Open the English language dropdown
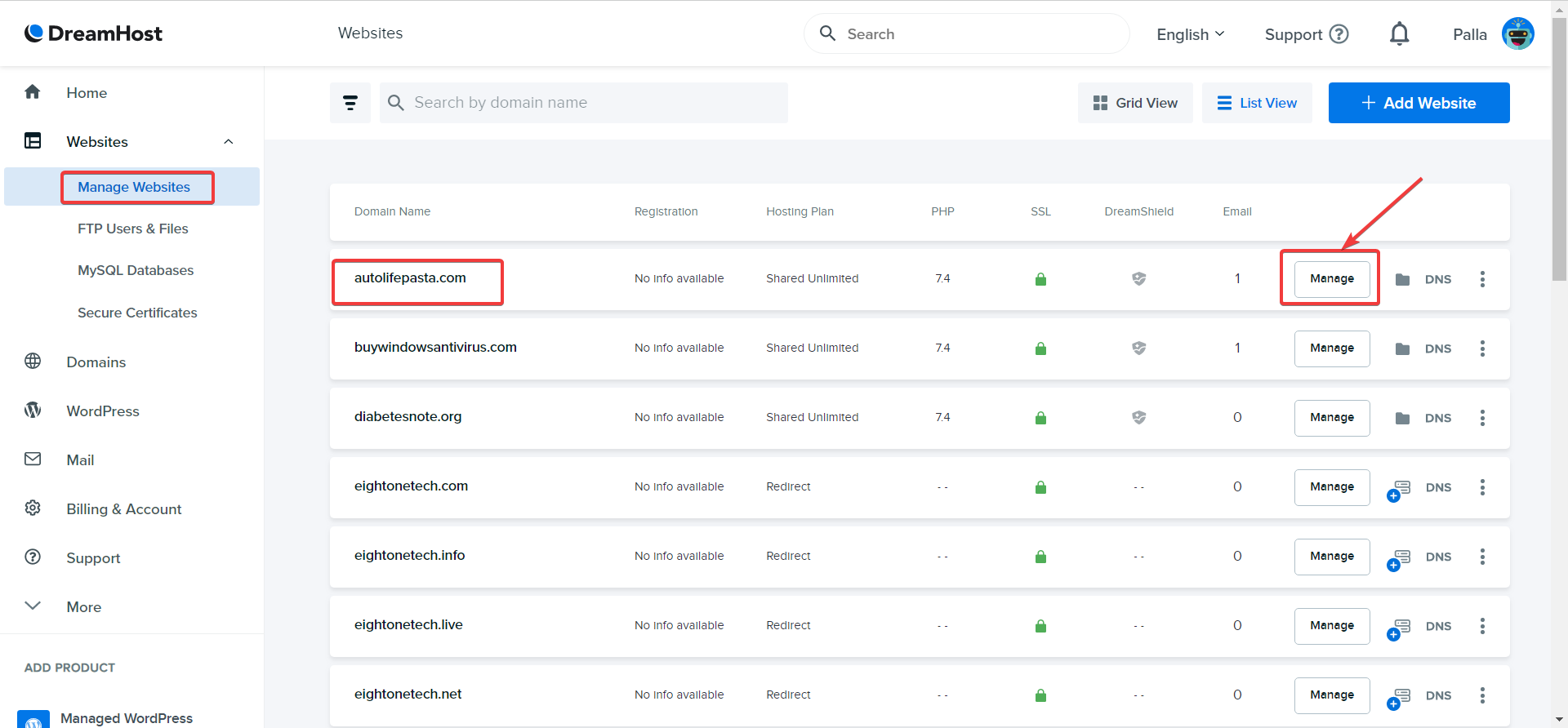 1191,34
